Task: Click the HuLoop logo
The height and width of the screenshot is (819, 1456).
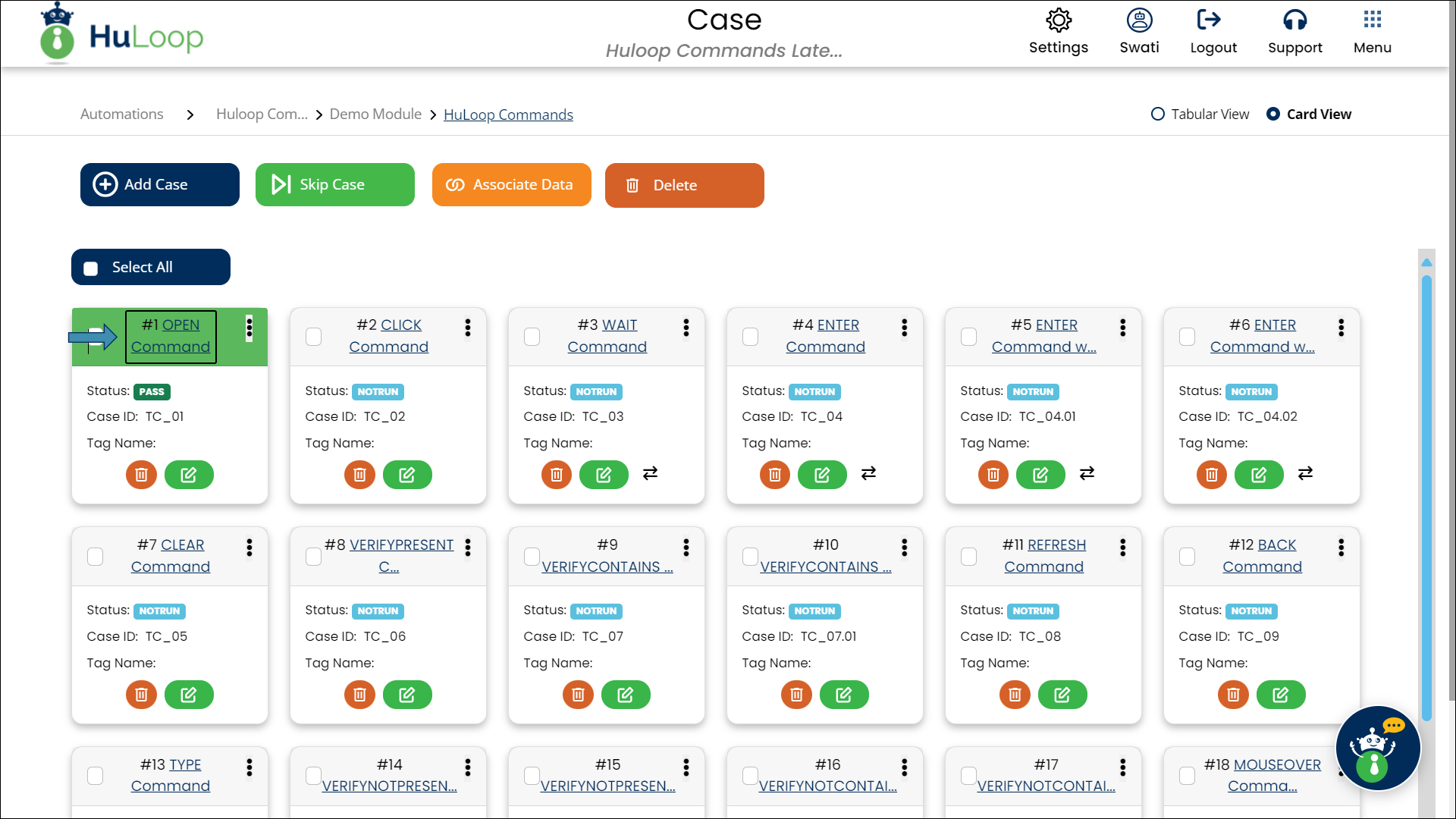Action: click(x=122, y=33)
